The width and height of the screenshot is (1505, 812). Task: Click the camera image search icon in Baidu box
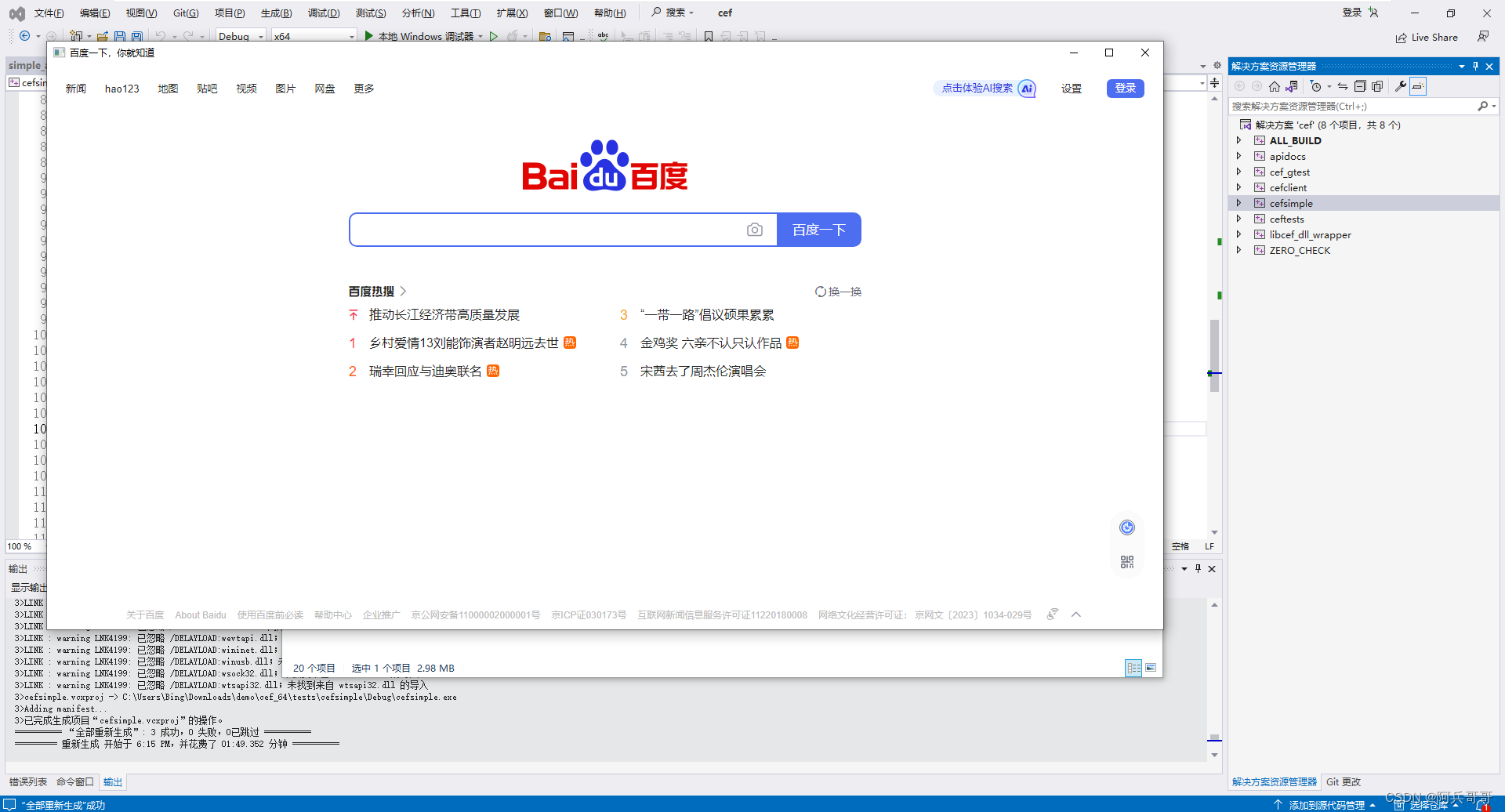coord(755,230)
